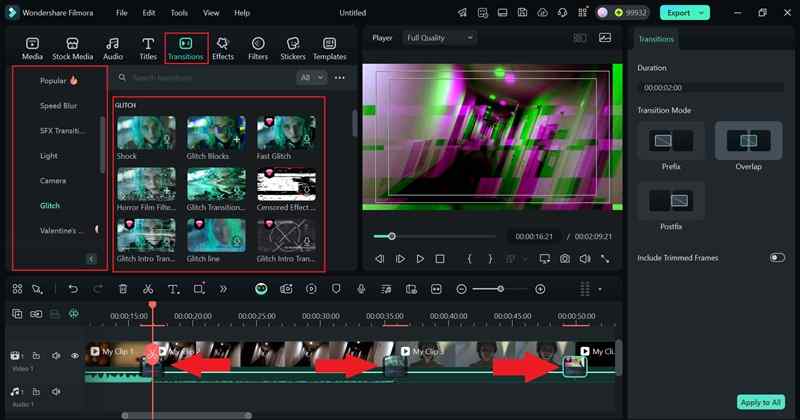Image resolution: width=800 pixels, height=420 pixels.
Task: Select the Censored Effect transition thumbnail
Action: coord(286,185)
